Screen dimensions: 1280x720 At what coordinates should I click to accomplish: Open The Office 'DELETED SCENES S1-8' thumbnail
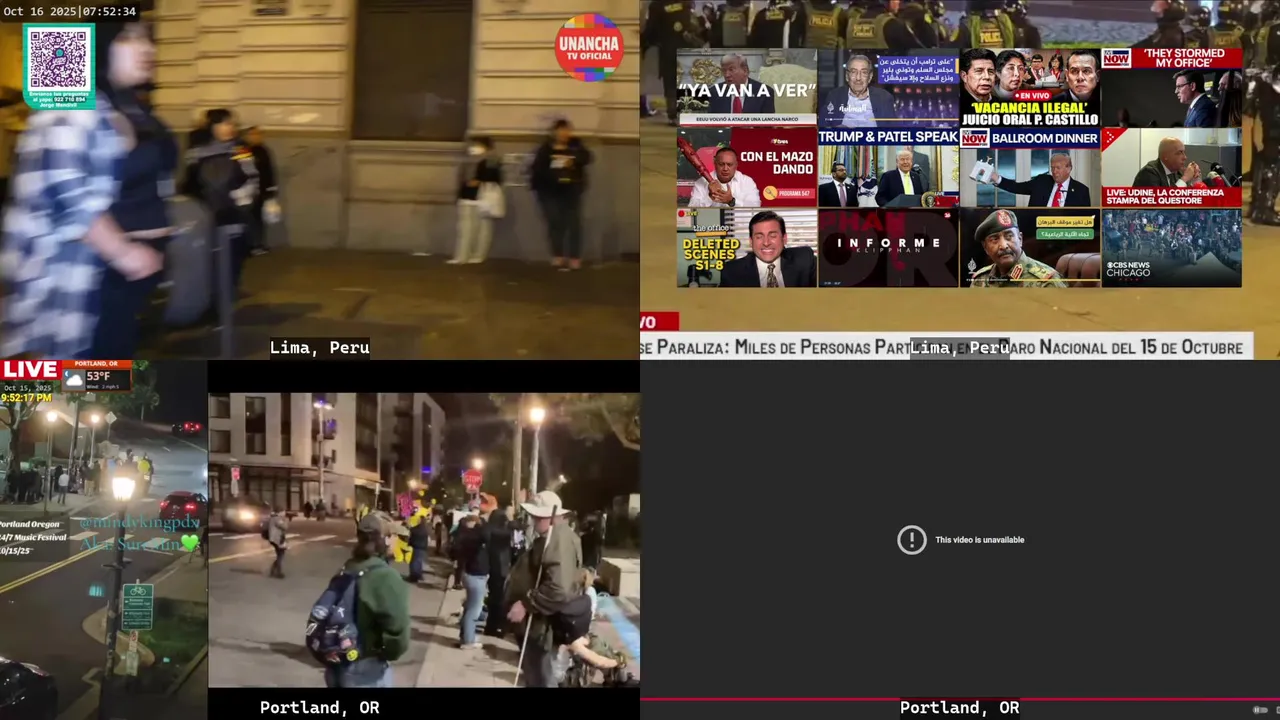tap(746, 247)
